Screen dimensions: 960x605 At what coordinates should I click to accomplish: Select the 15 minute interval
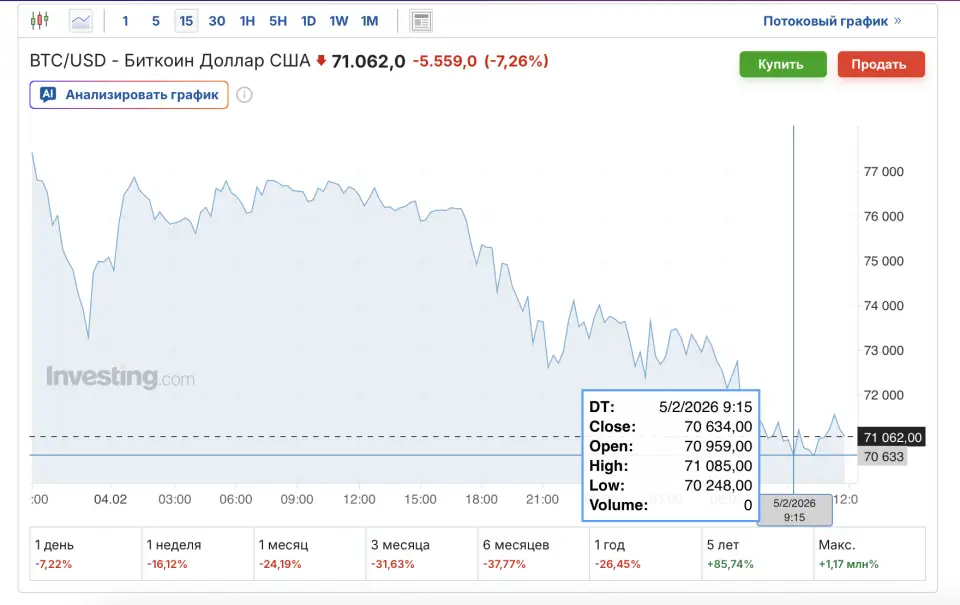(x=185, y=21)
